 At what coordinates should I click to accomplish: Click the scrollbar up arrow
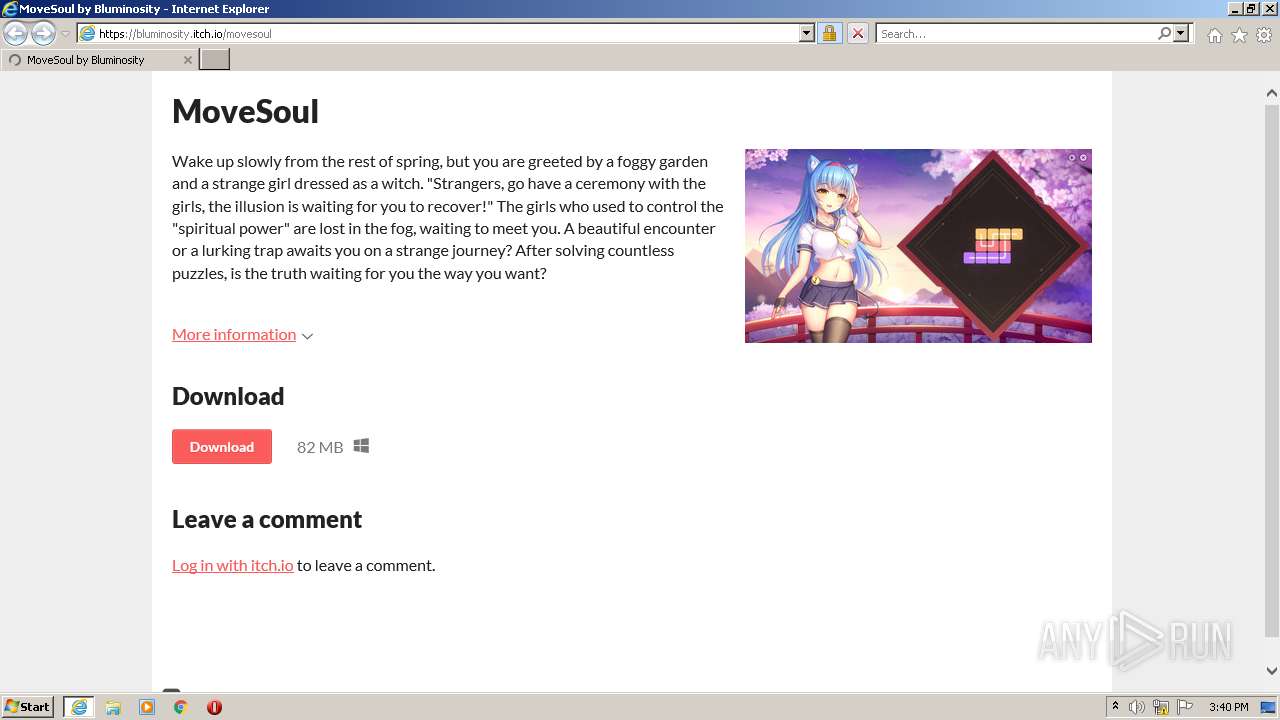point(1272,93)
